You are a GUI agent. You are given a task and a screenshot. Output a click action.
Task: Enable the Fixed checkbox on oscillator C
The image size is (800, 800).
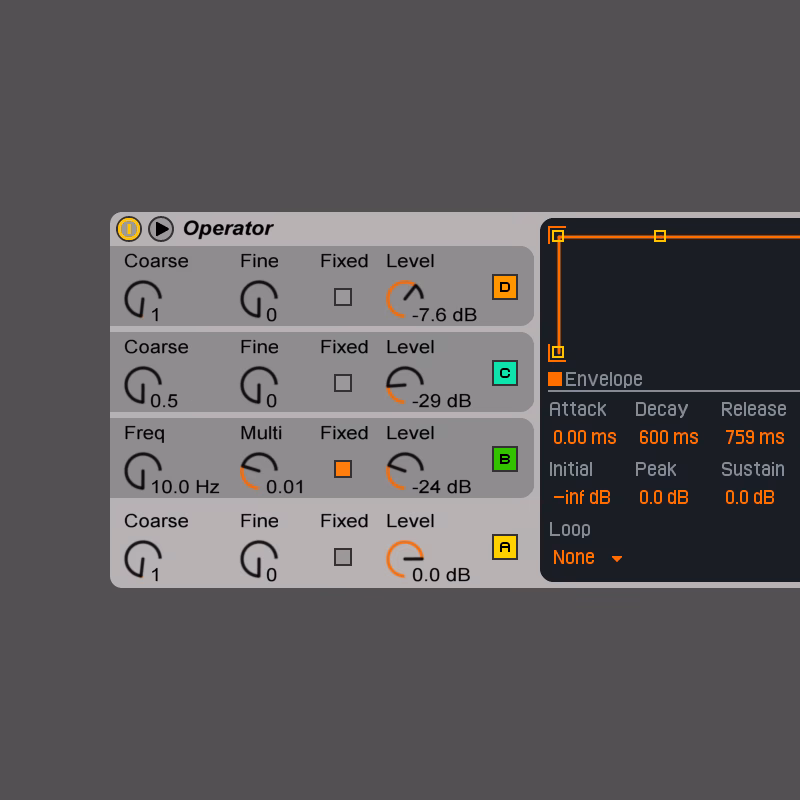tap(342, 383)
